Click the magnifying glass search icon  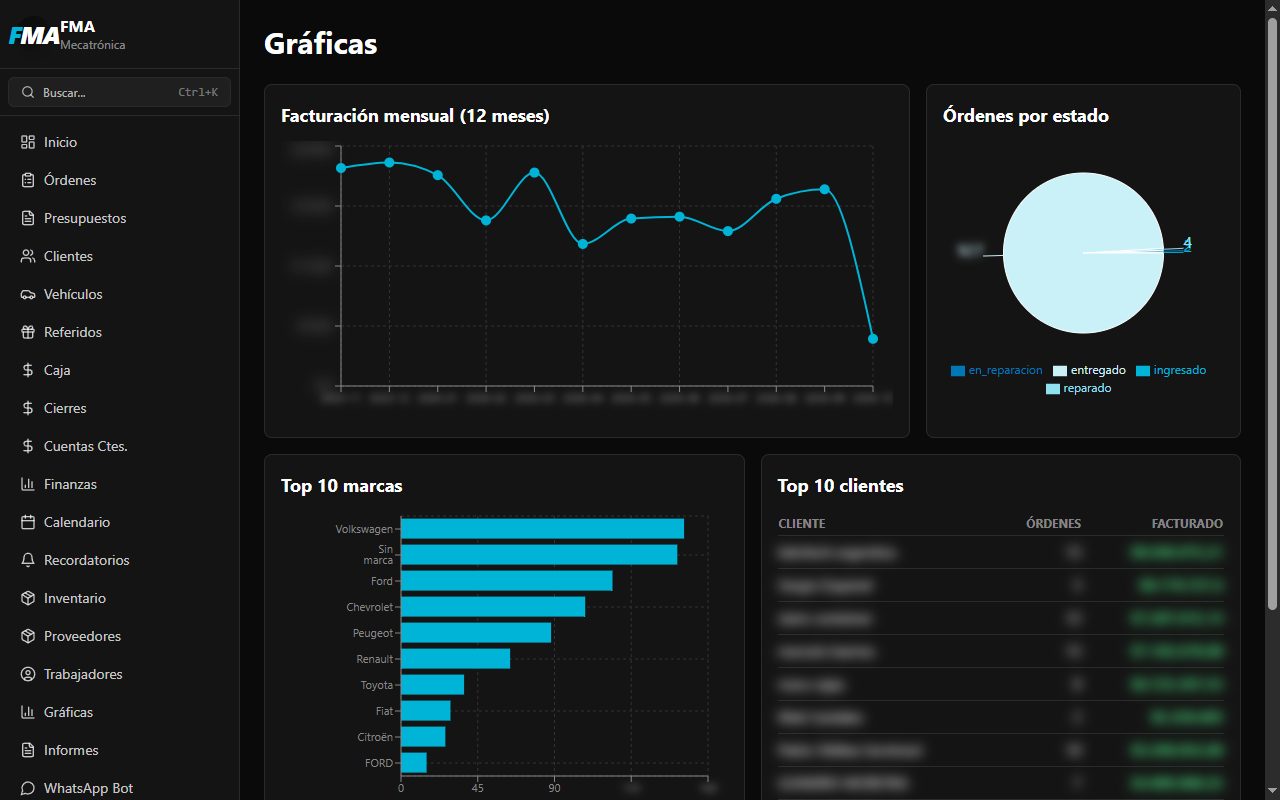[x=28, y=92]
